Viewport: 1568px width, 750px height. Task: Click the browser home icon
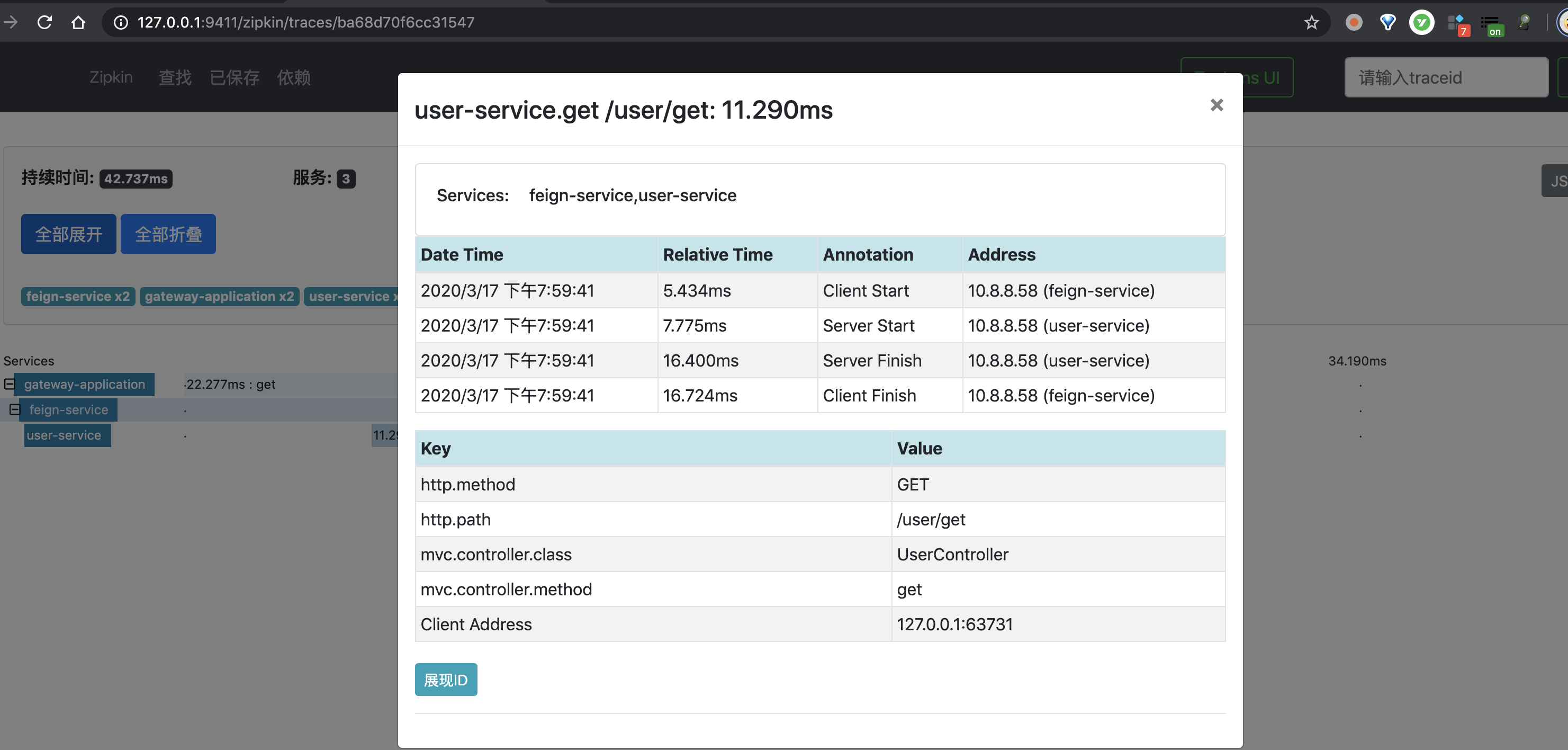click(x=78, y=23)
